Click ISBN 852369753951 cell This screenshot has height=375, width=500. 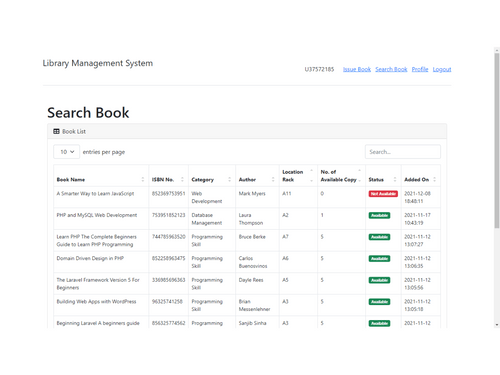click(x=168, y=197)
